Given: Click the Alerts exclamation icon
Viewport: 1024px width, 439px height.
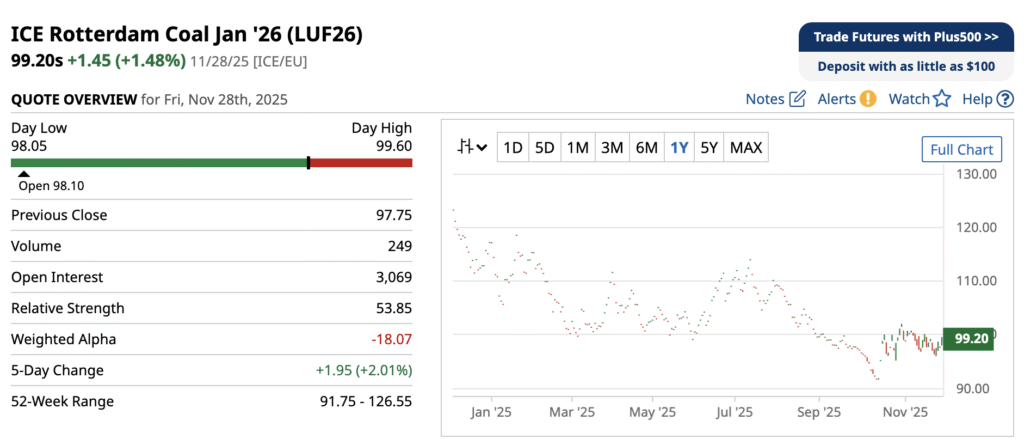Looking at the screenshot, I should click(868, 99).
